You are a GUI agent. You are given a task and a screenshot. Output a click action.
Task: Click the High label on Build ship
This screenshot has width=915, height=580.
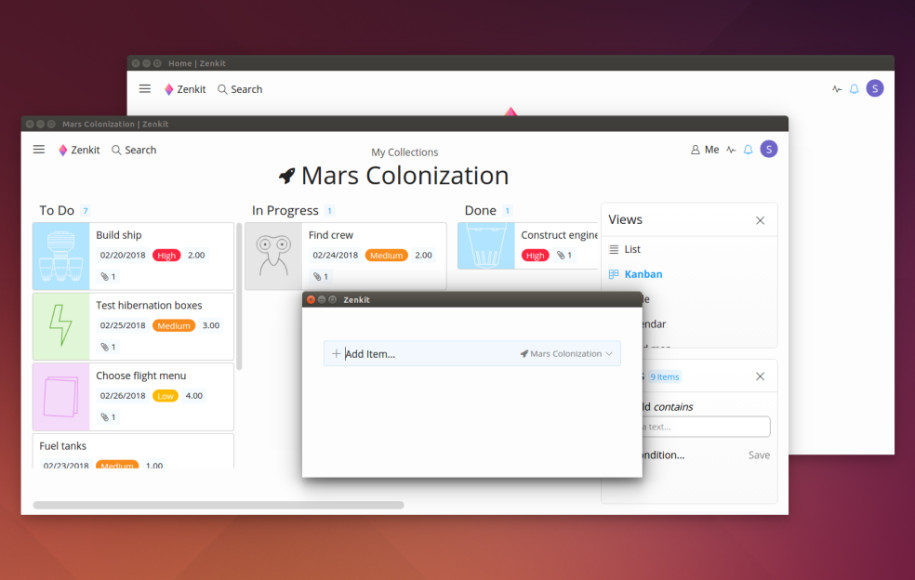point(166,256)
